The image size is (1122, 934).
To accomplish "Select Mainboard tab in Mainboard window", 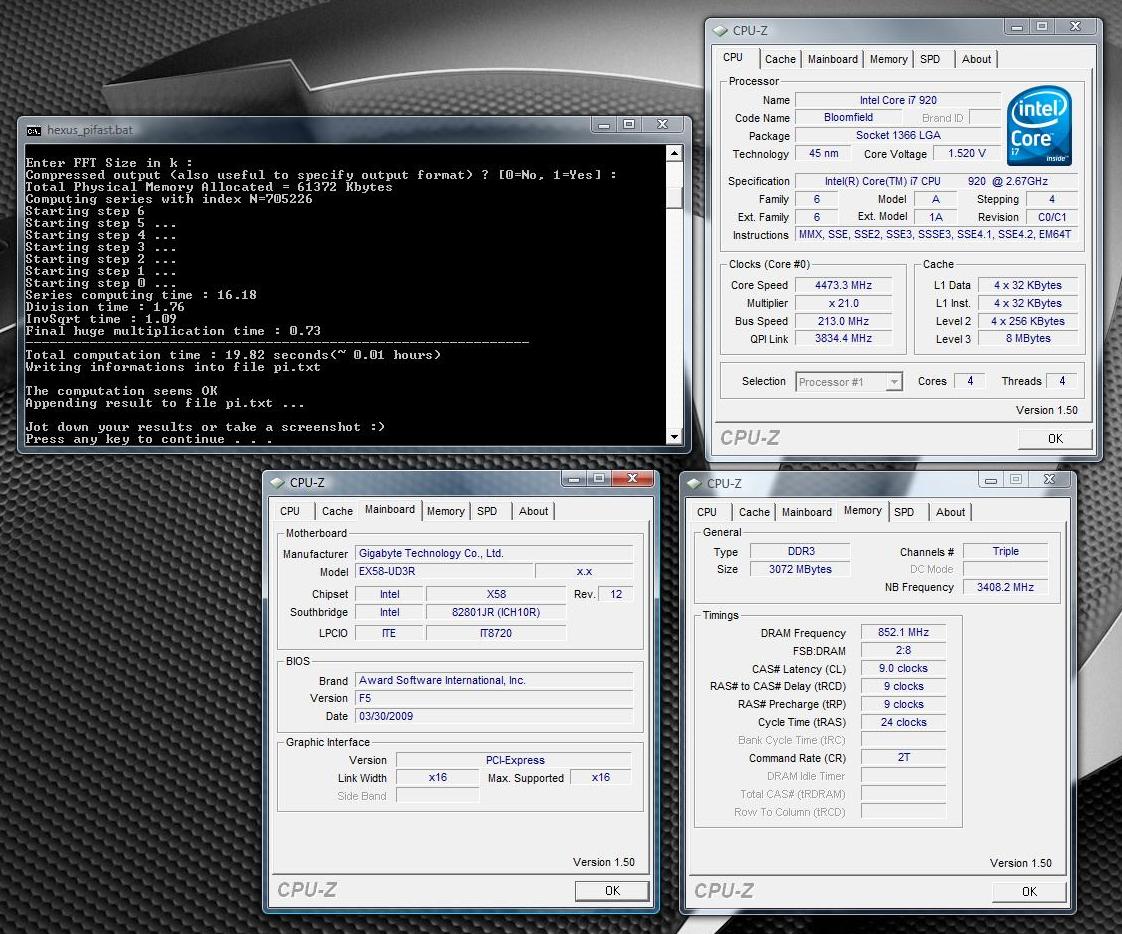I will [390, 510].
